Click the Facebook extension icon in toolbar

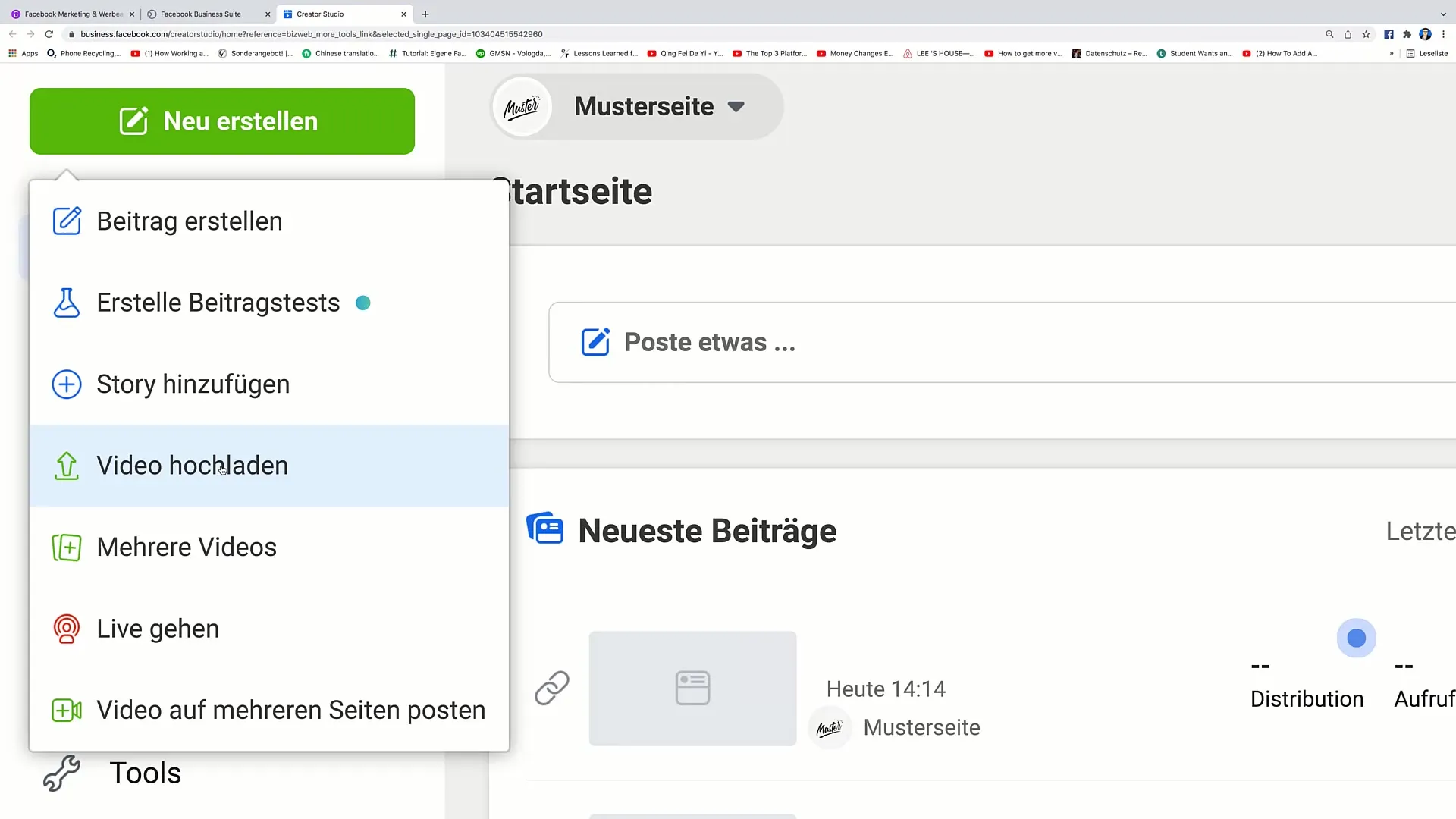tap(1389, 34)
